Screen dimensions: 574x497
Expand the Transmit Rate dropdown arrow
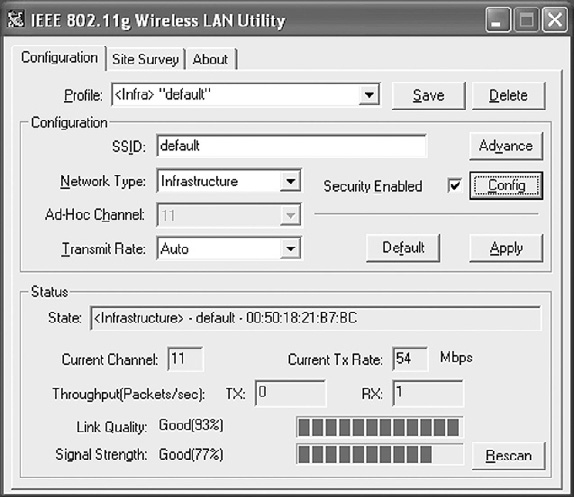(x=290, y=248)
